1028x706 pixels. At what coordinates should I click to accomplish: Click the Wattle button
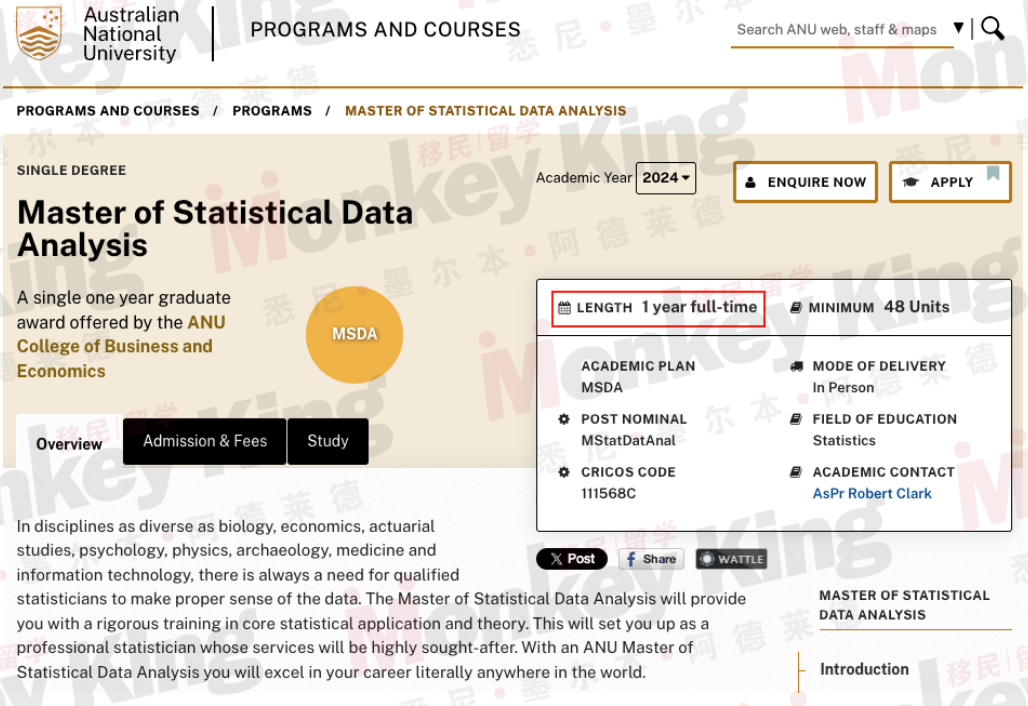coord(732,559)
